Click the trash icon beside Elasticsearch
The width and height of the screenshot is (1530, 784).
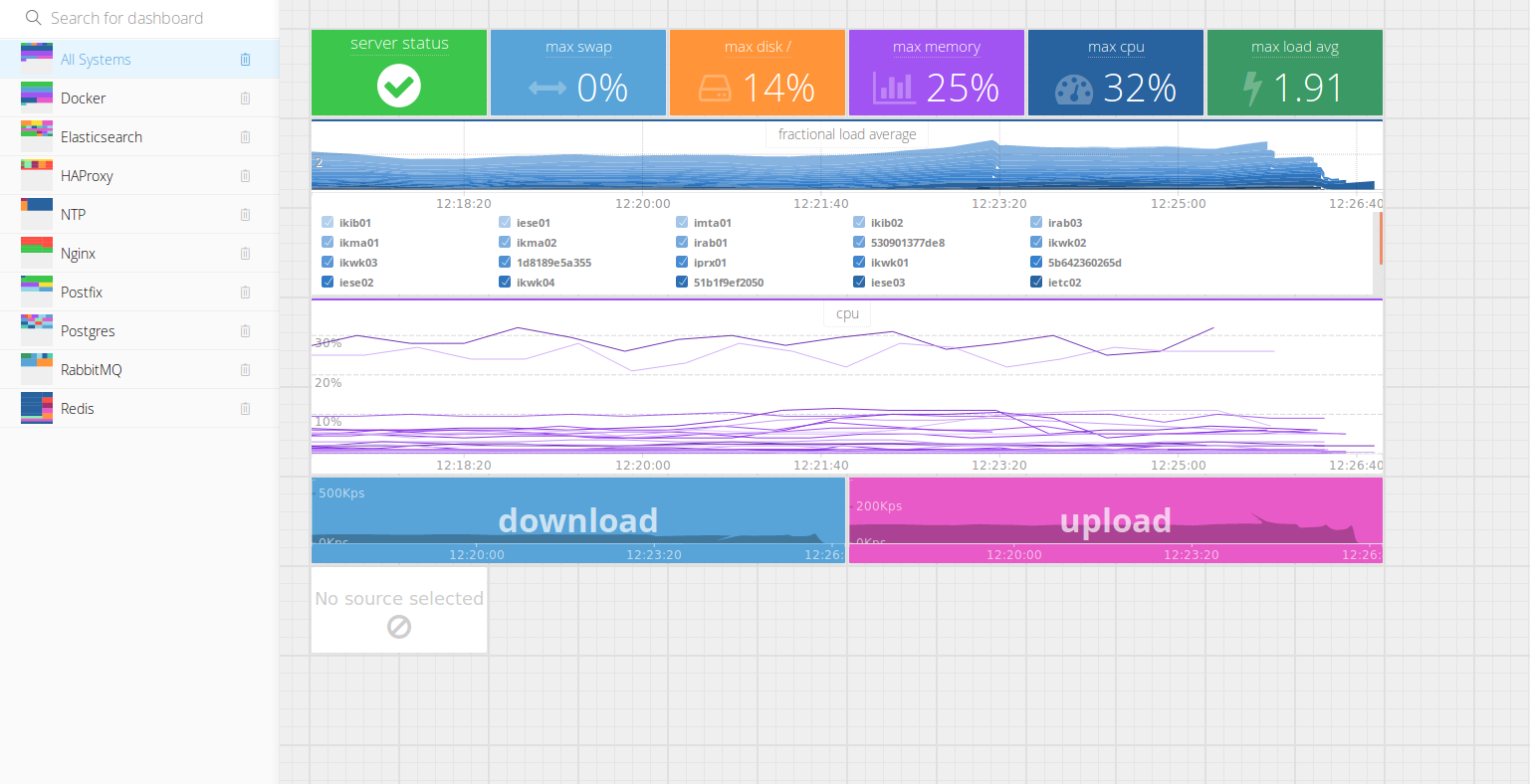pos(245,137)
